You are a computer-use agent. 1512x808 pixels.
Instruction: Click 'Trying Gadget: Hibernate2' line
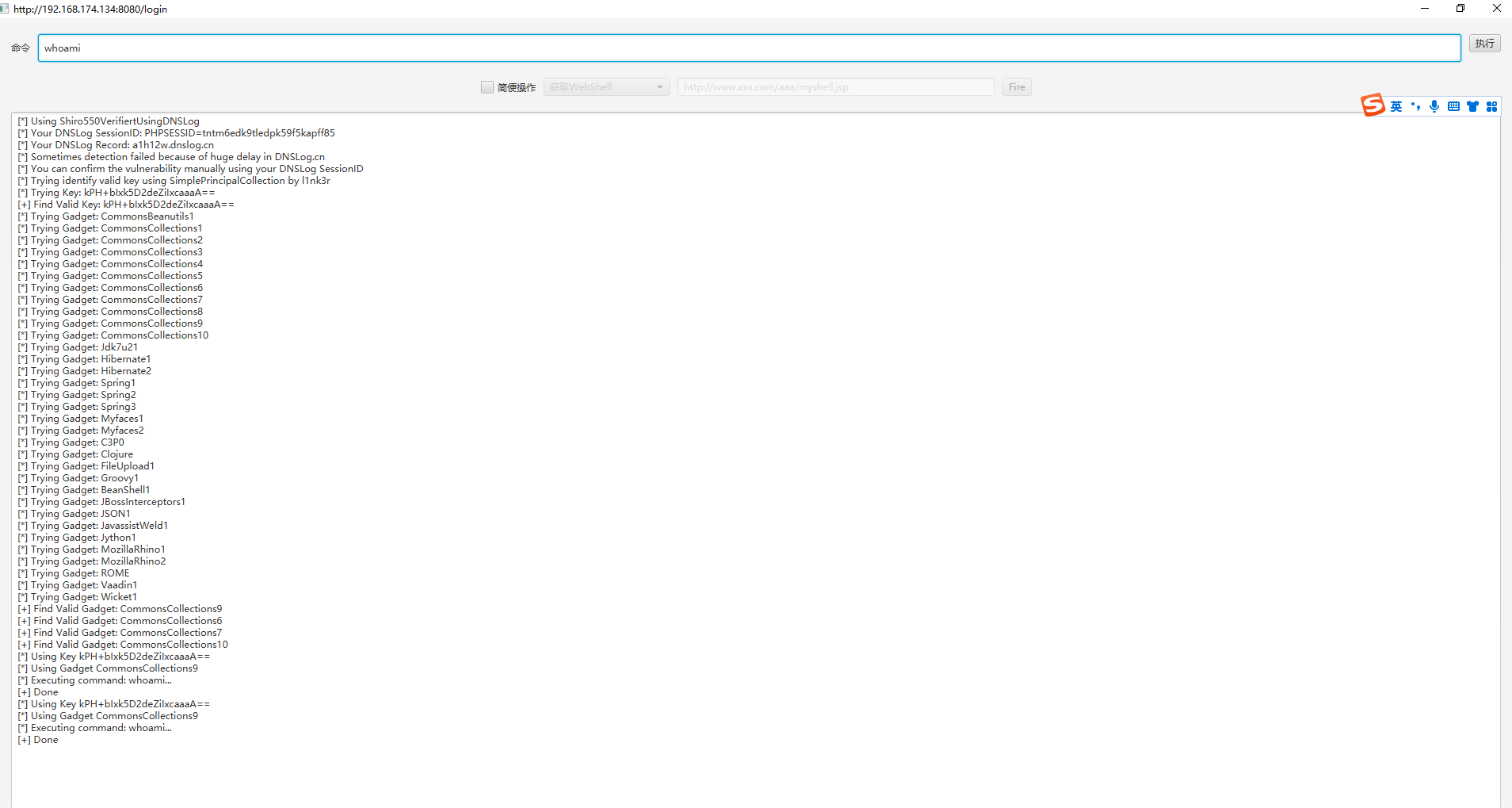[84, 371]
